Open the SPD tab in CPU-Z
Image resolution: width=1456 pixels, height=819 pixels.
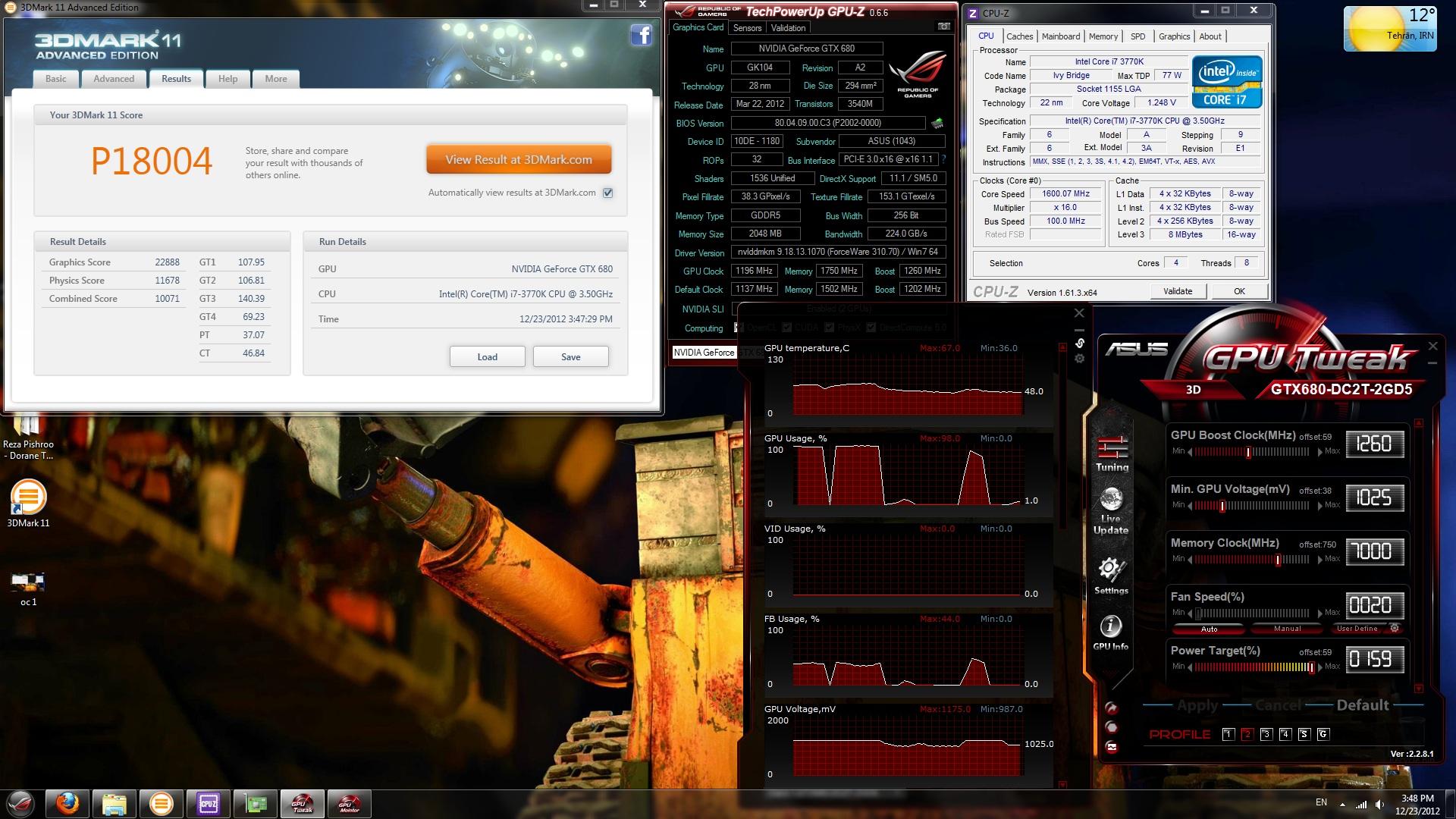click(x=1137, y=36)
